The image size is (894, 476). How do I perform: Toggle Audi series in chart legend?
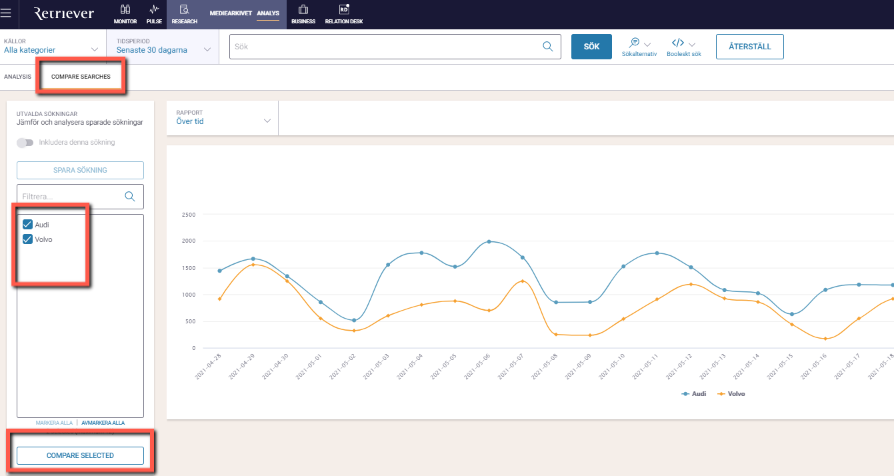tap(694, 394)
